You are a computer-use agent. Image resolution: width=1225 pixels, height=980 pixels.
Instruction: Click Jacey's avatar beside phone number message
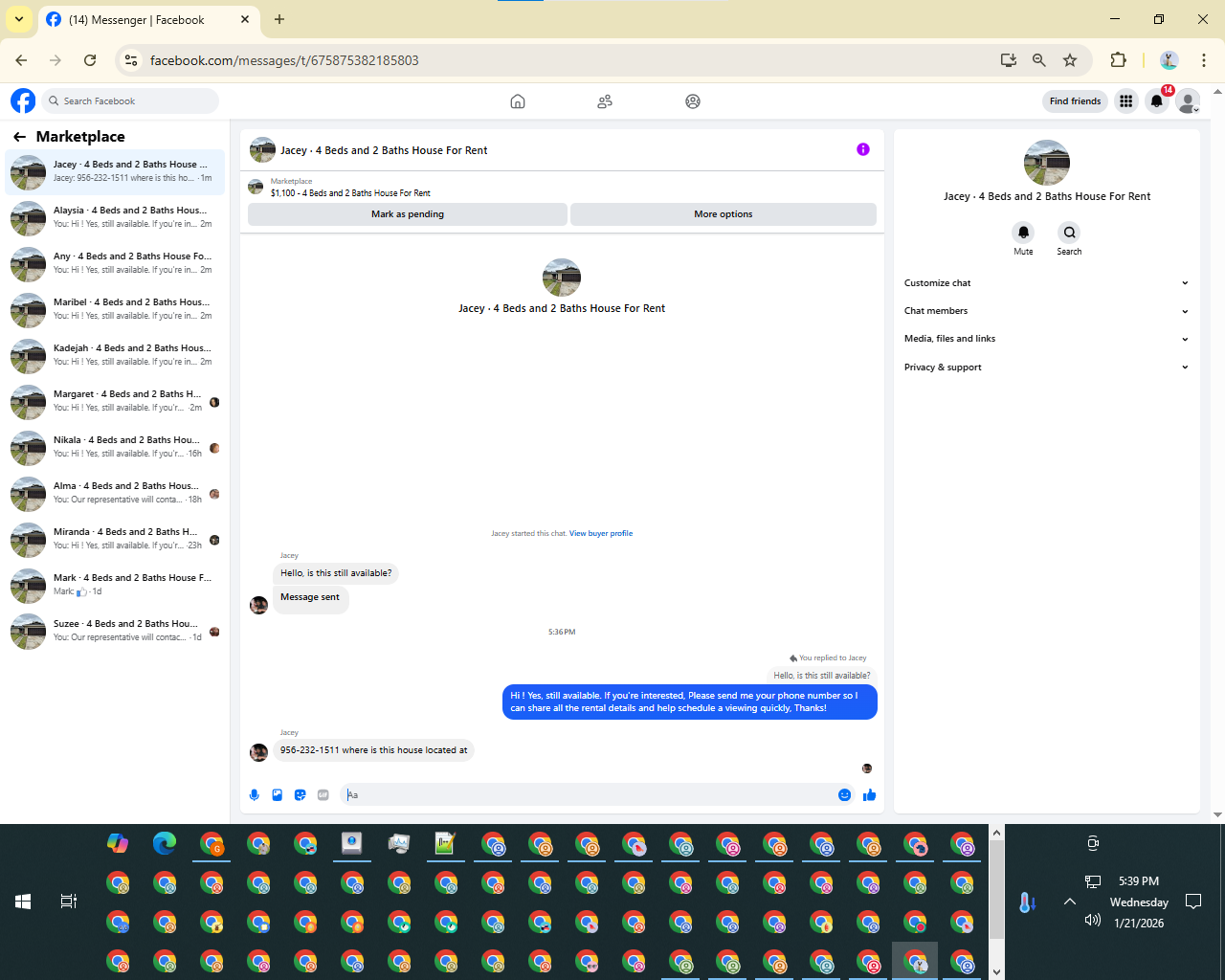tap(258, 752)
